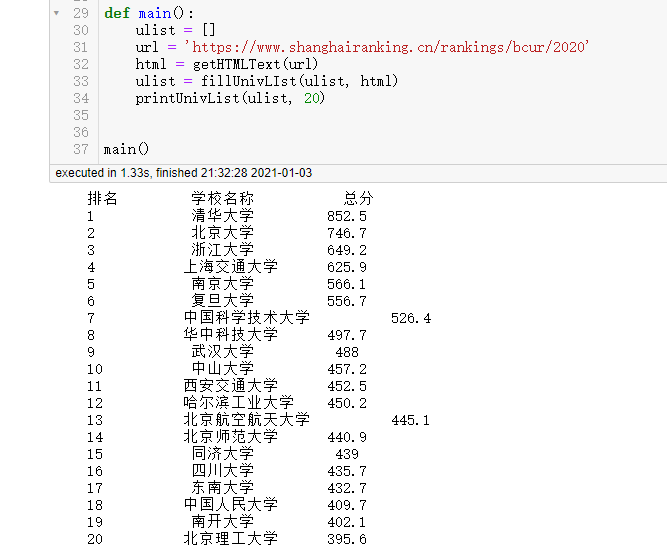Click score 457.2
The image size is (667, 559).
(347, 369)
